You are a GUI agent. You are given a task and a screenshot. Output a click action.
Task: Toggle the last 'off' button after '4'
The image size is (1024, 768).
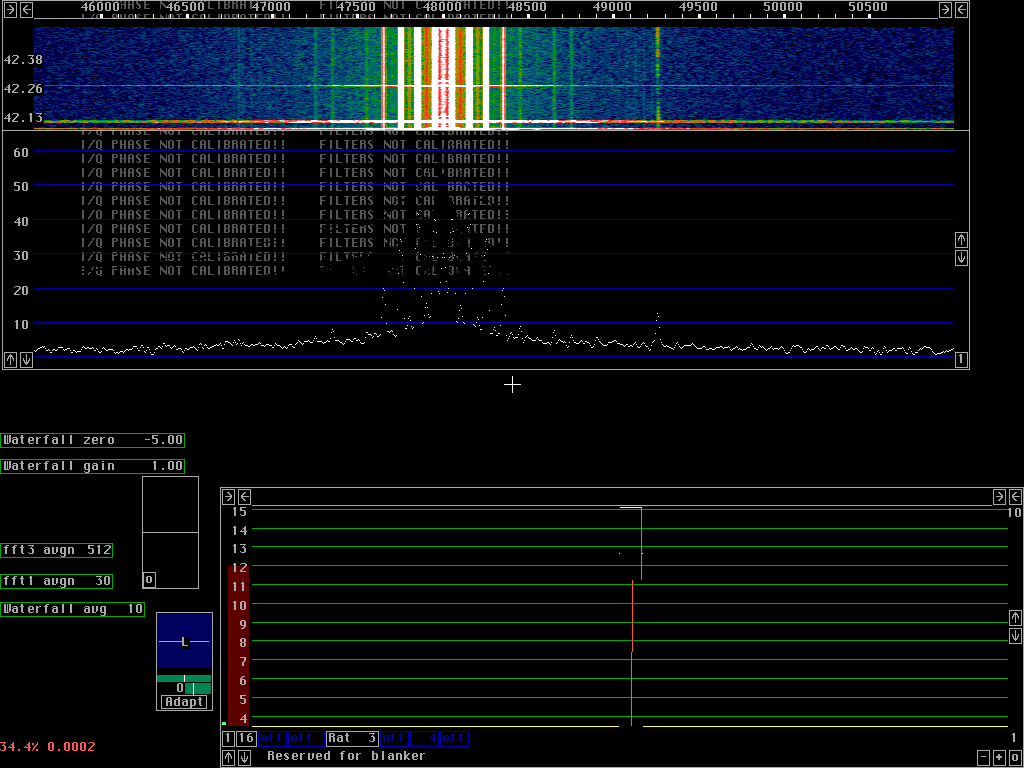(455, 739)
